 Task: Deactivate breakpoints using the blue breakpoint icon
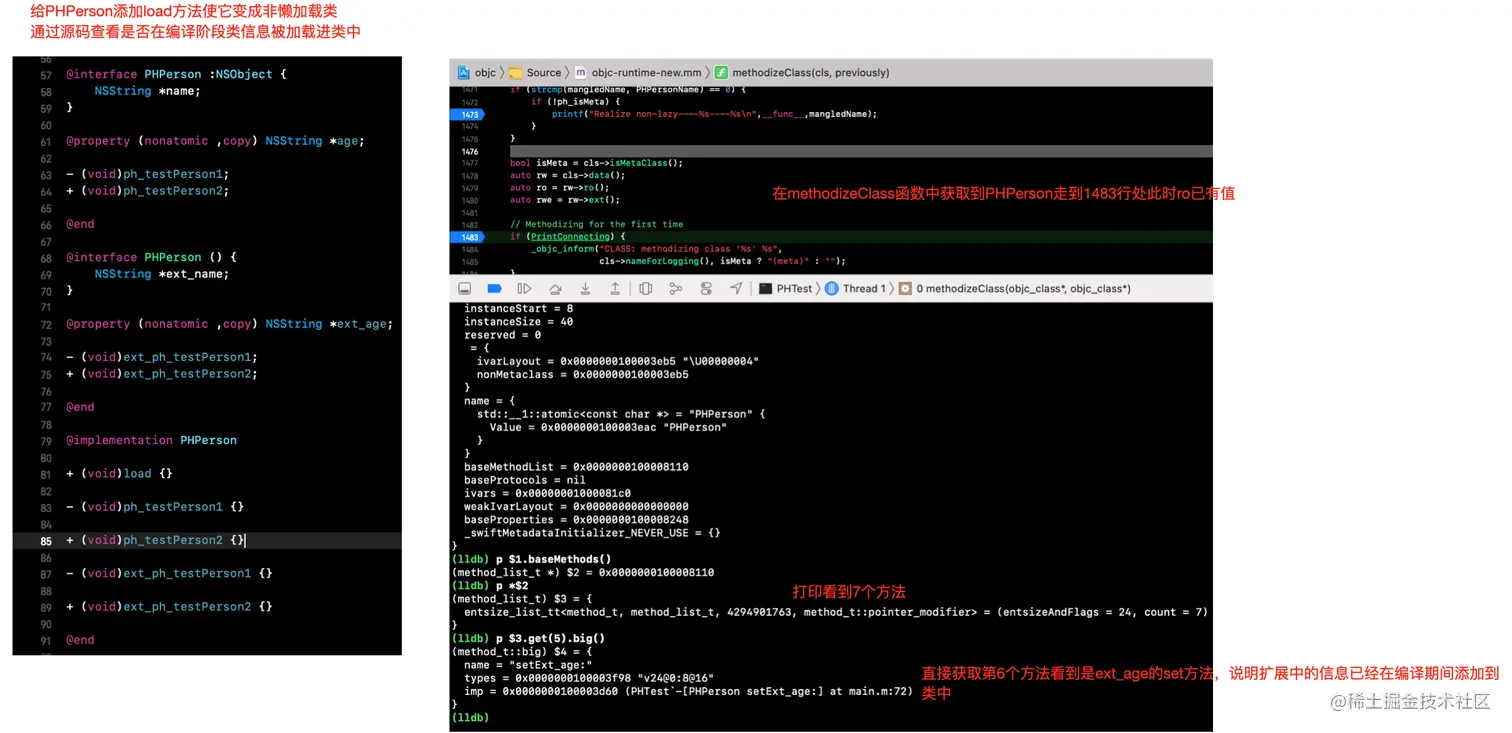coord(494,288)
